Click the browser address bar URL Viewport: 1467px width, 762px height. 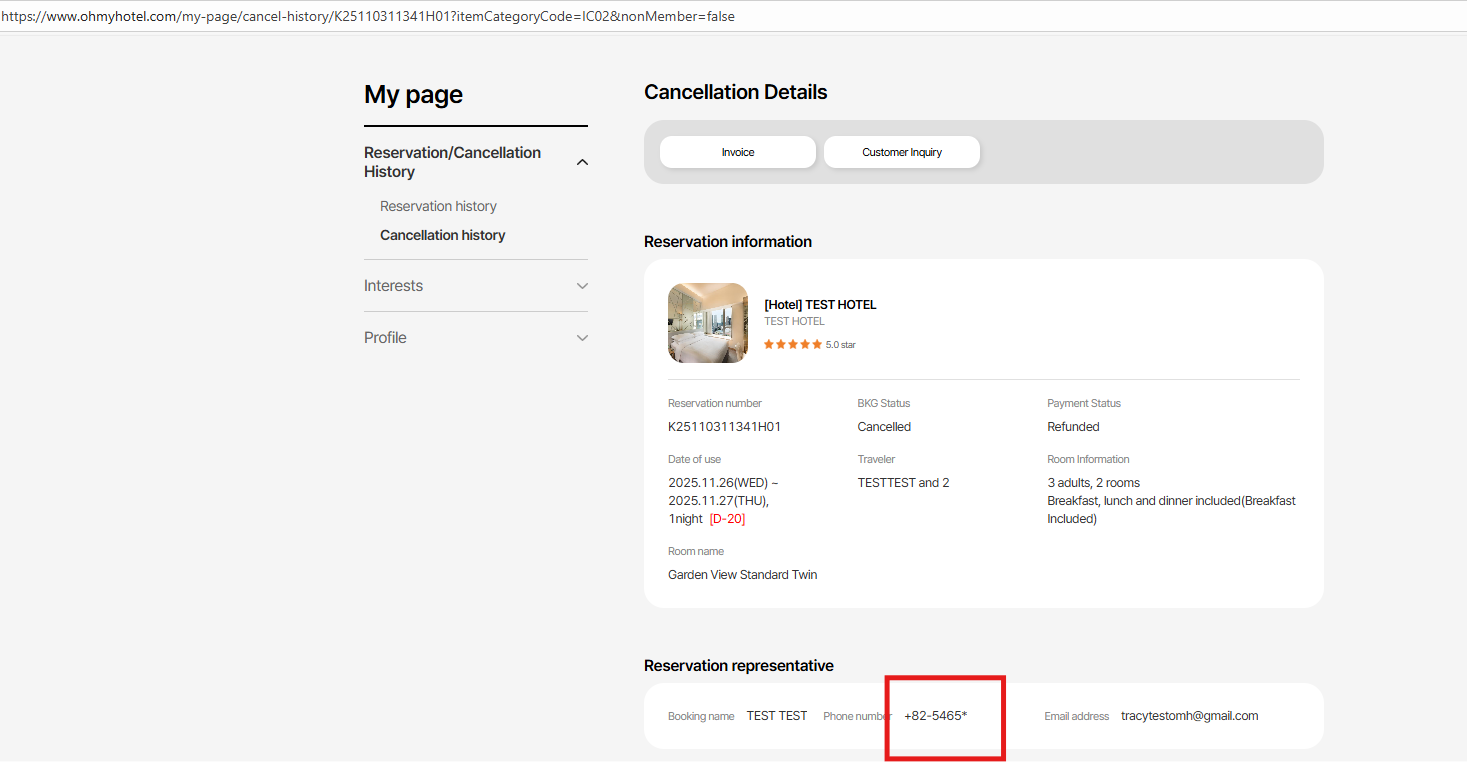click(x=368, y=17)
